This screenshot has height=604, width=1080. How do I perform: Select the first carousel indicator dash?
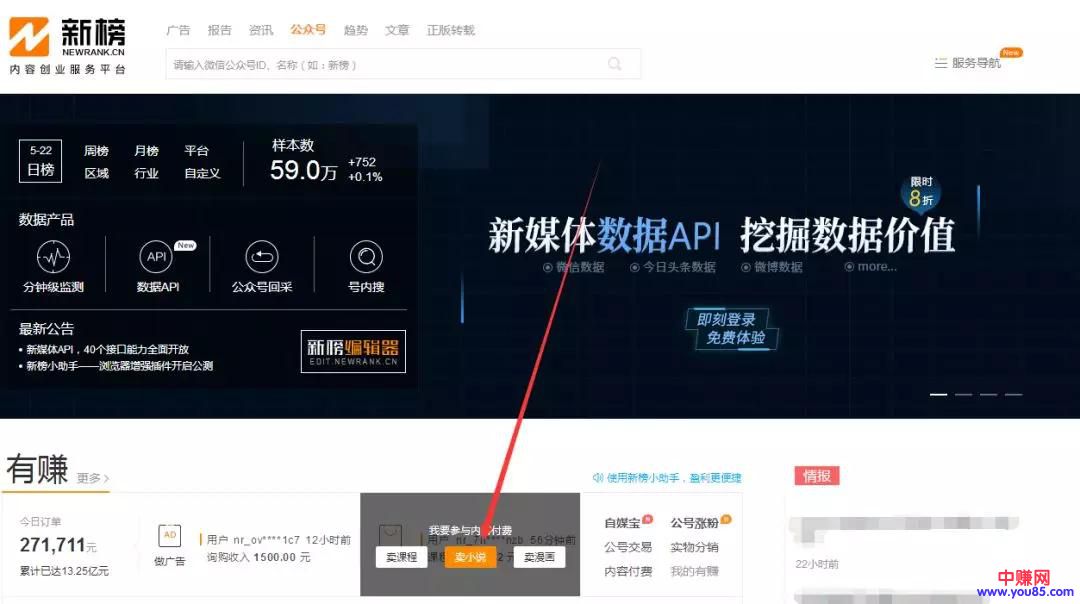click(938, 394)
